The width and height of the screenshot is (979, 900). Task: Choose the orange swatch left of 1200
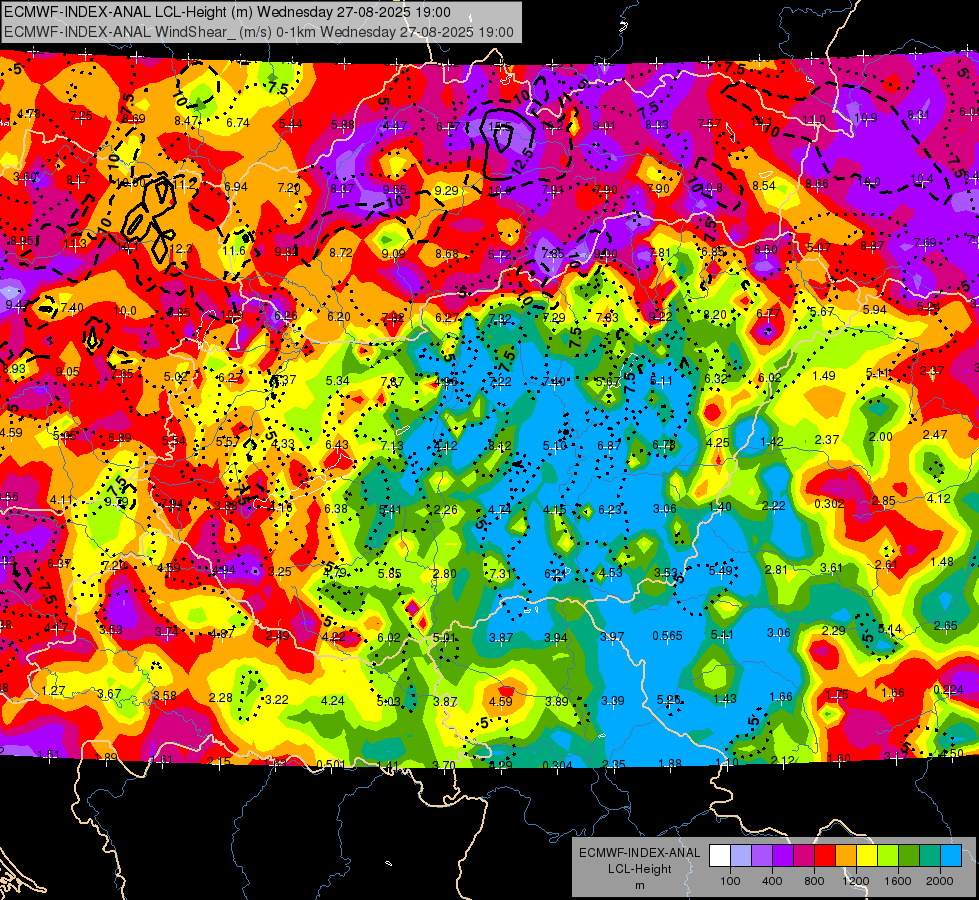click(x=846, y=856)
